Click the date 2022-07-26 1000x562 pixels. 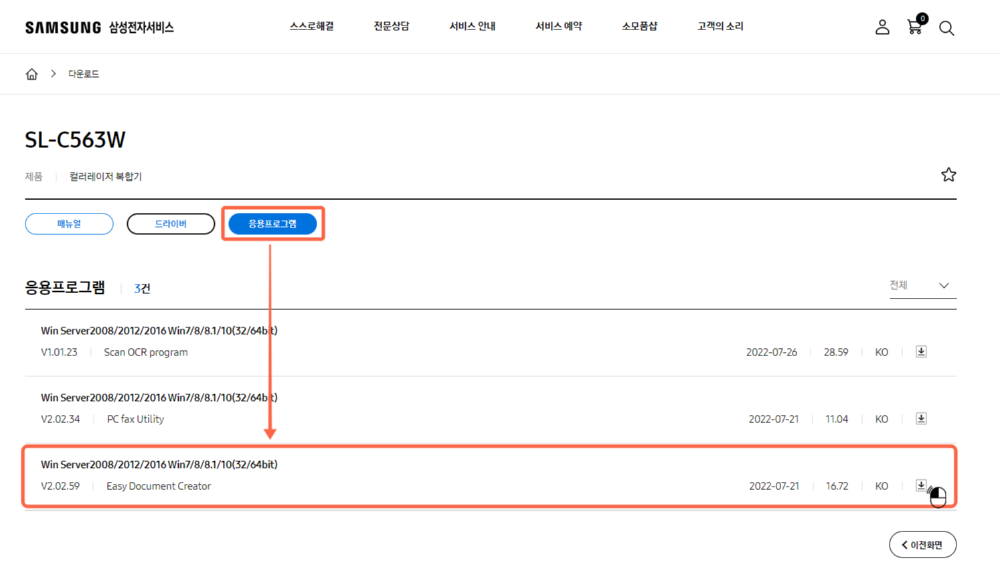[x=772, y=352]
